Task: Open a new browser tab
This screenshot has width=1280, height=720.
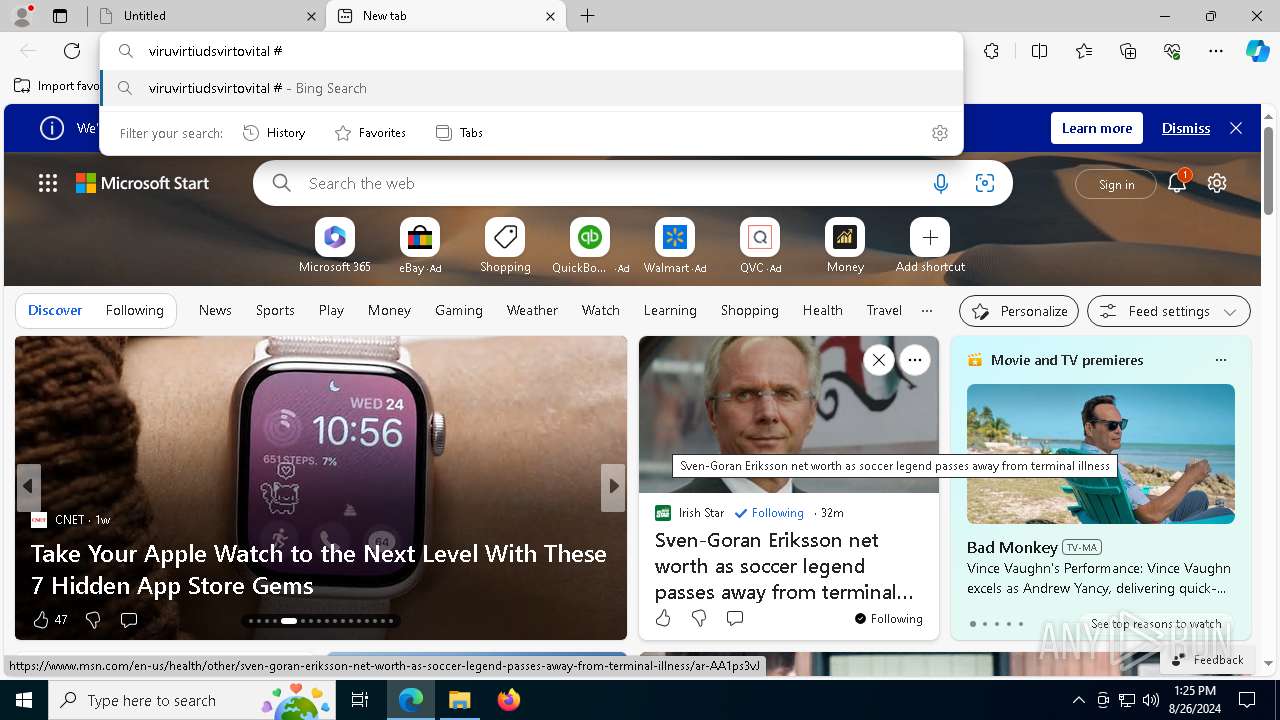Action: [588, 16]
